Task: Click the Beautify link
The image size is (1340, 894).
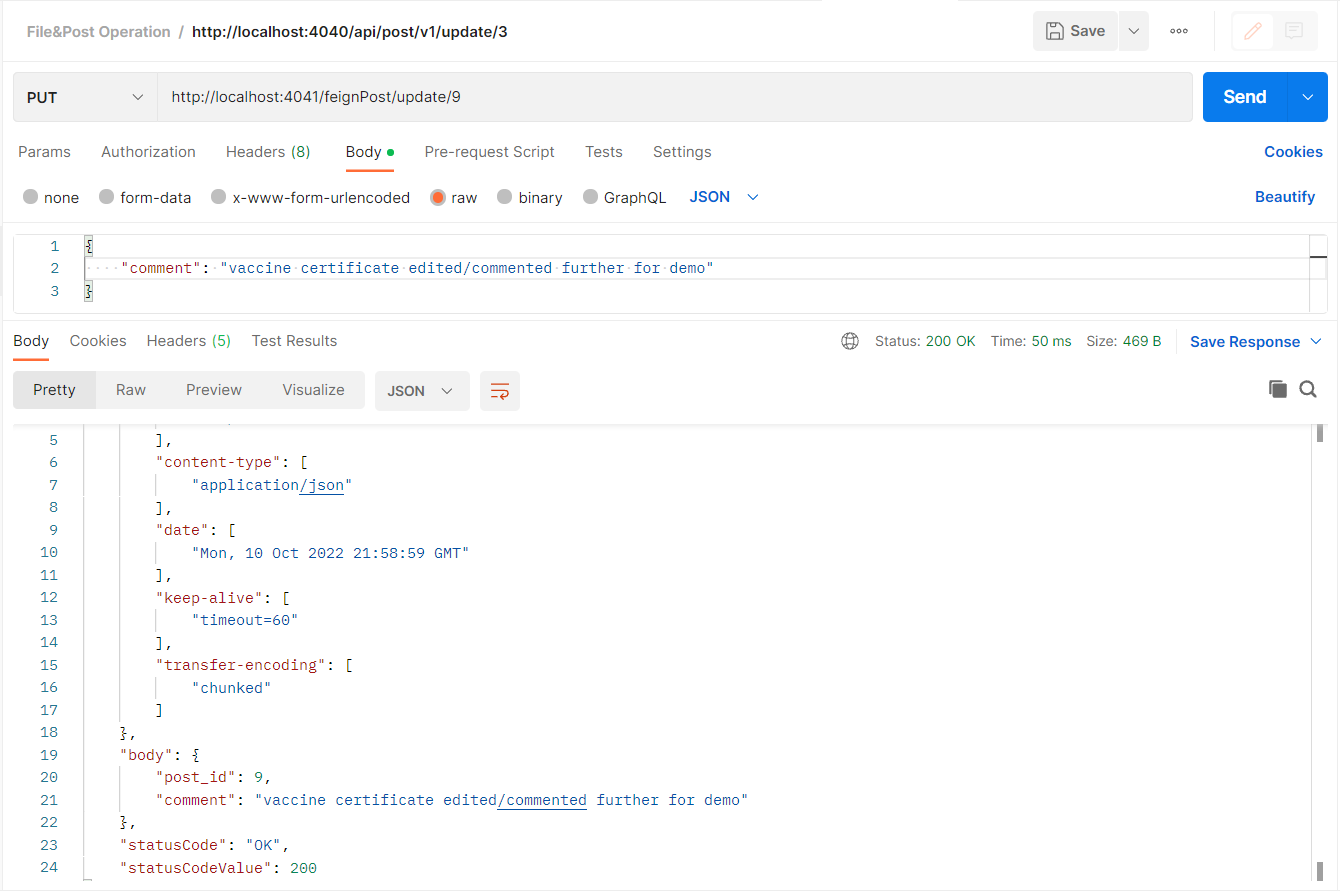Action: click(x=1285, y=197)
